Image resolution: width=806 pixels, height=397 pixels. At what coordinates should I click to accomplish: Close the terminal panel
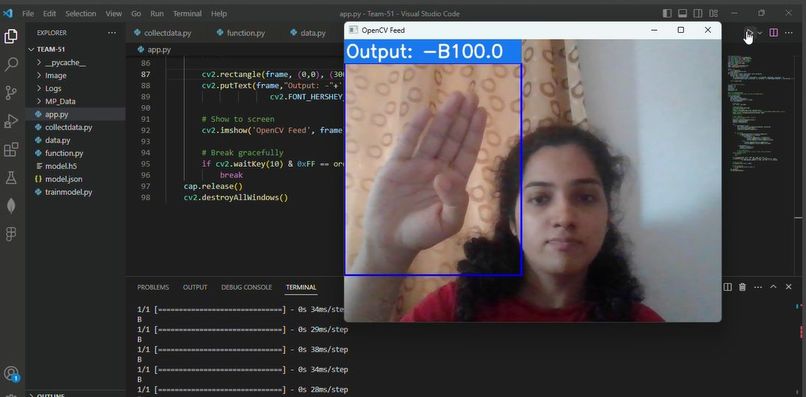[789, 287]
